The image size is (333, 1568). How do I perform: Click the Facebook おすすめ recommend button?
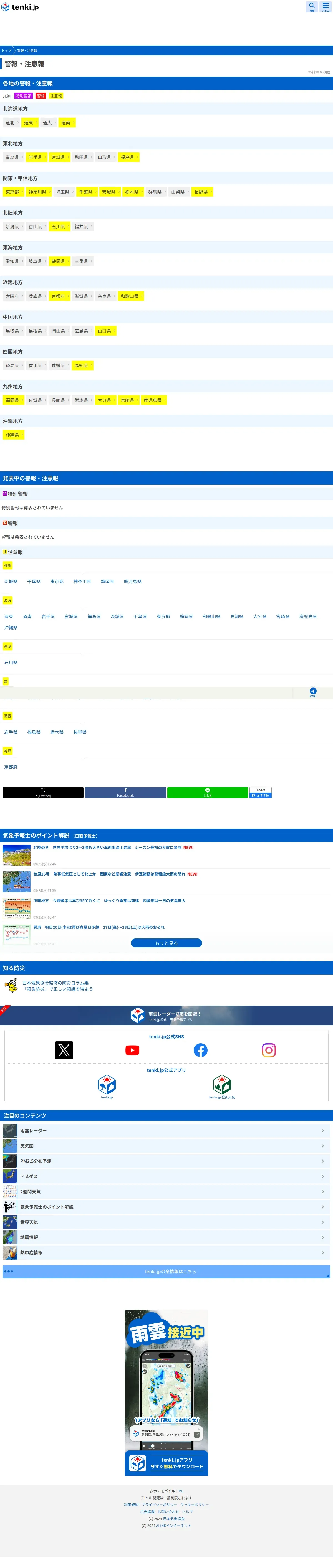tap(261, 795)
